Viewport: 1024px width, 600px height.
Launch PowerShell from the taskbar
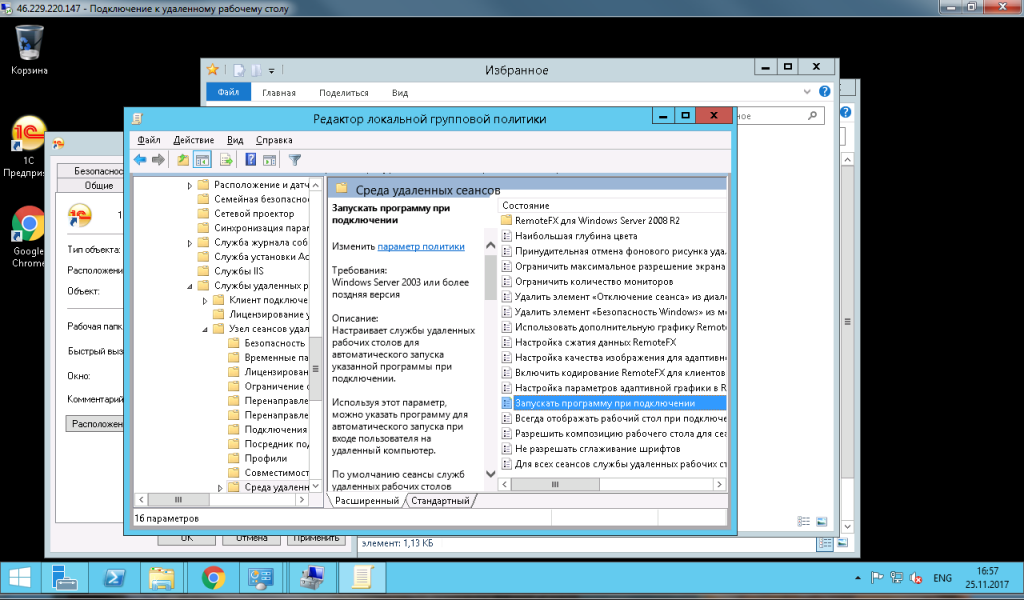pyautogui.click(x=115, y=578)
